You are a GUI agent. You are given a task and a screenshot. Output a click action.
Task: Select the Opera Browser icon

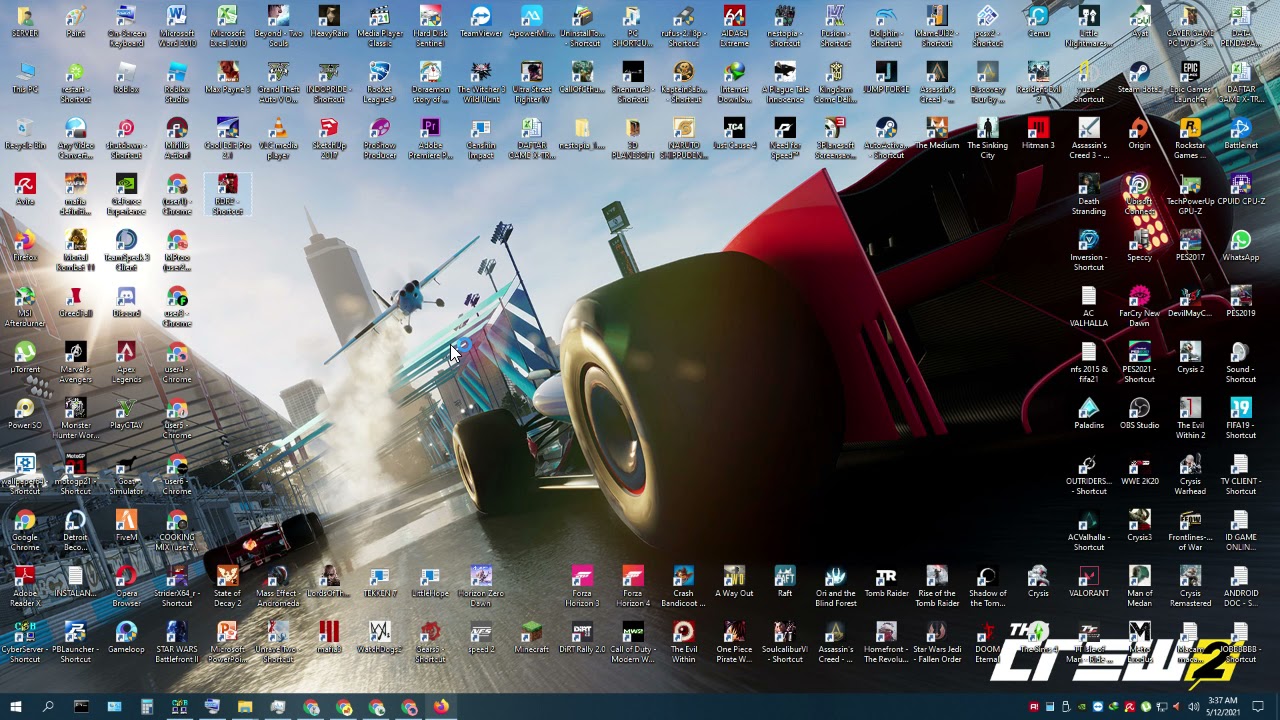pyautogui.click(x=126, y=587)
